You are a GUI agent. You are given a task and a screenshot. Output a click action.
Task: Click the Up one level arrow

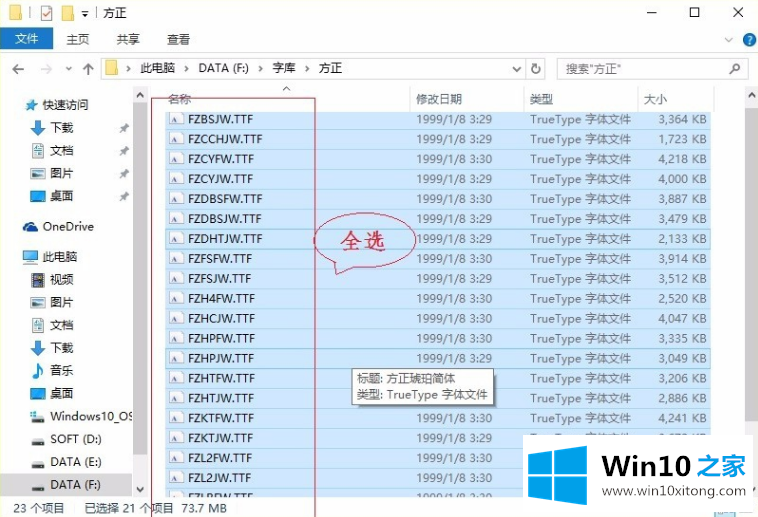(x=88, y=69)
